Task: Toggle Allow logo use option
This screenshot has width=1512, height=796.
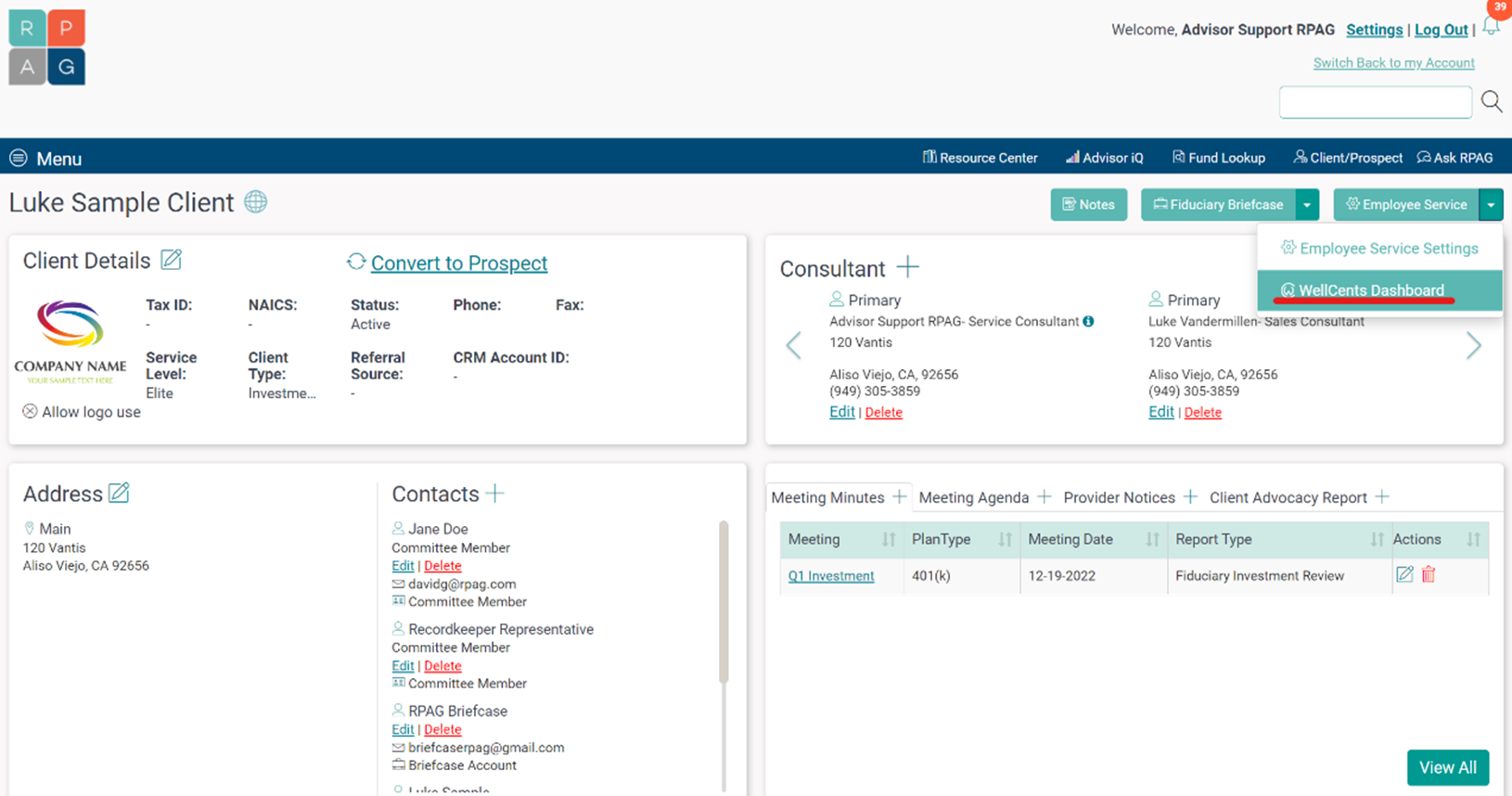Action: (30, 411)
